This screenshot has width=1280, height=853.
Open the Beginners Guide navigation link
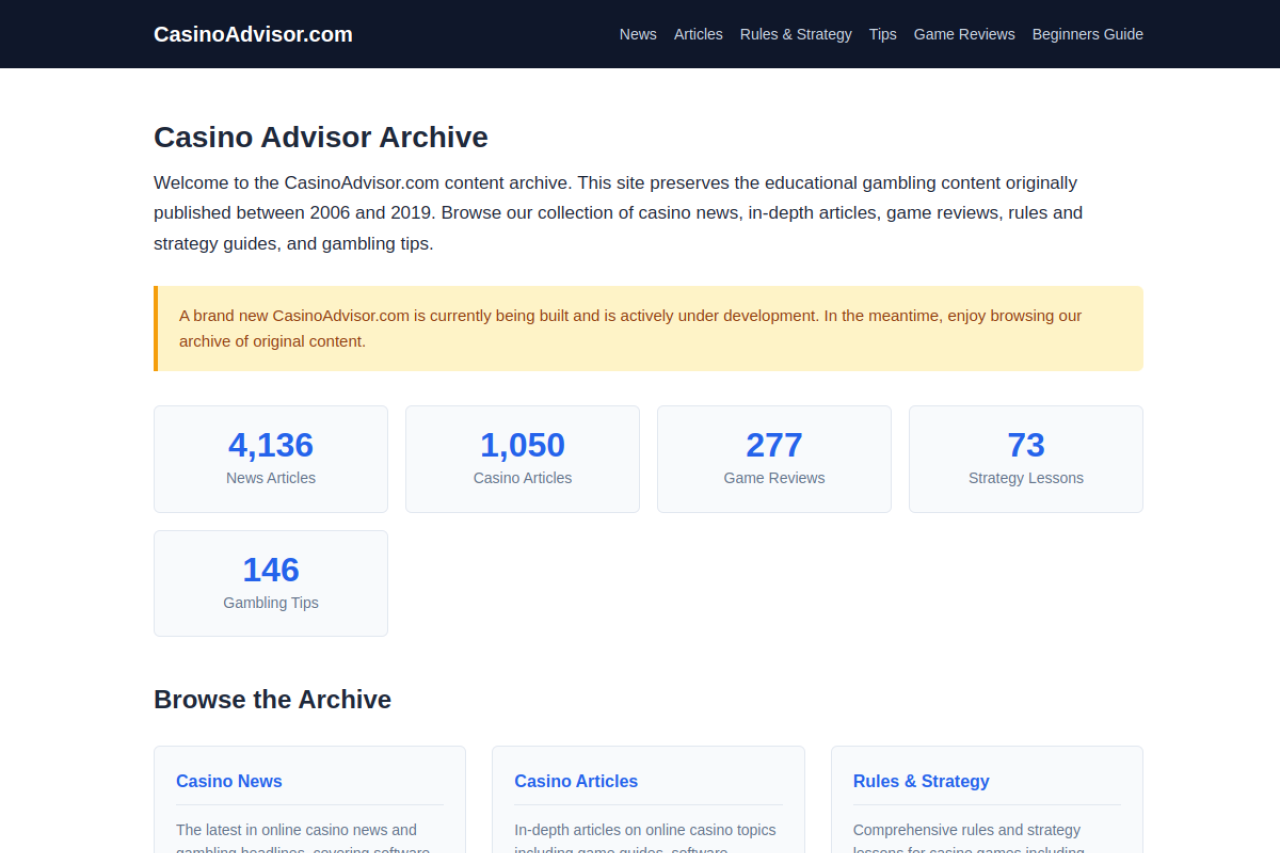coord(1087,34)
